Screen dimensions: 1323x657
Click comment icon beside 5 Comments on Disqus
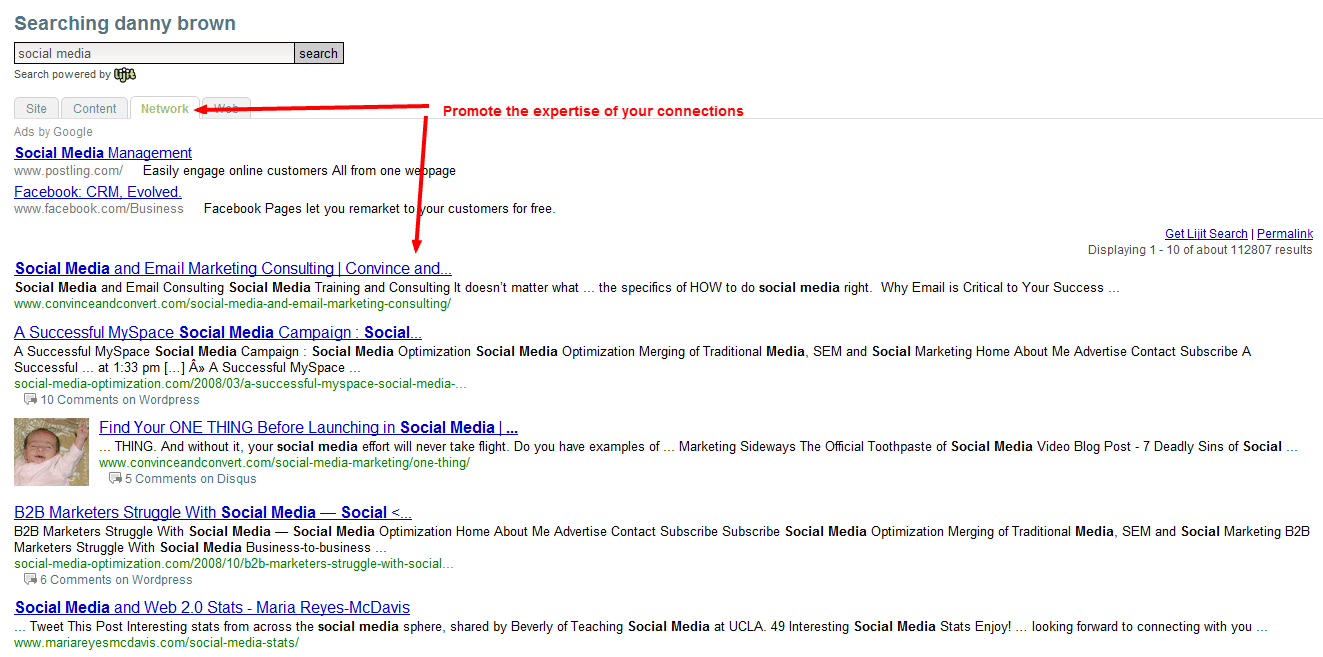coord(115,478)
